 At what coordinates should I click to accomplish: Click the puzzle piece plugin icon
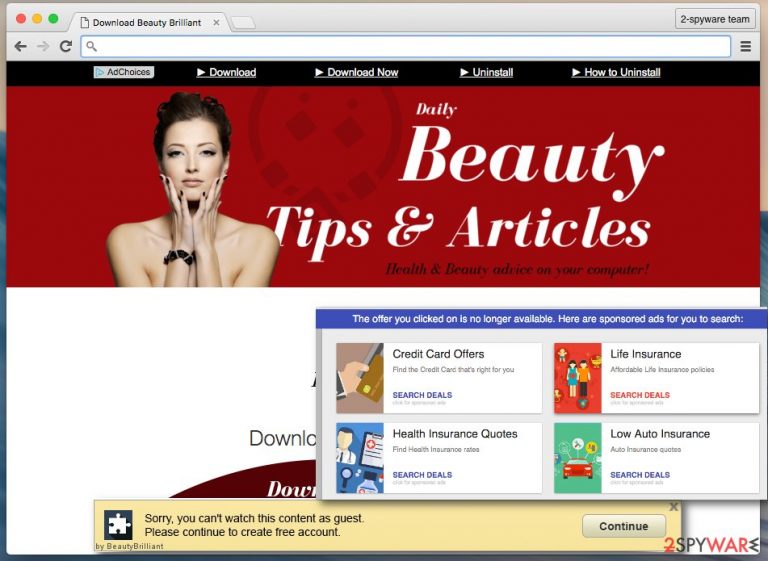tap(118, 525)
